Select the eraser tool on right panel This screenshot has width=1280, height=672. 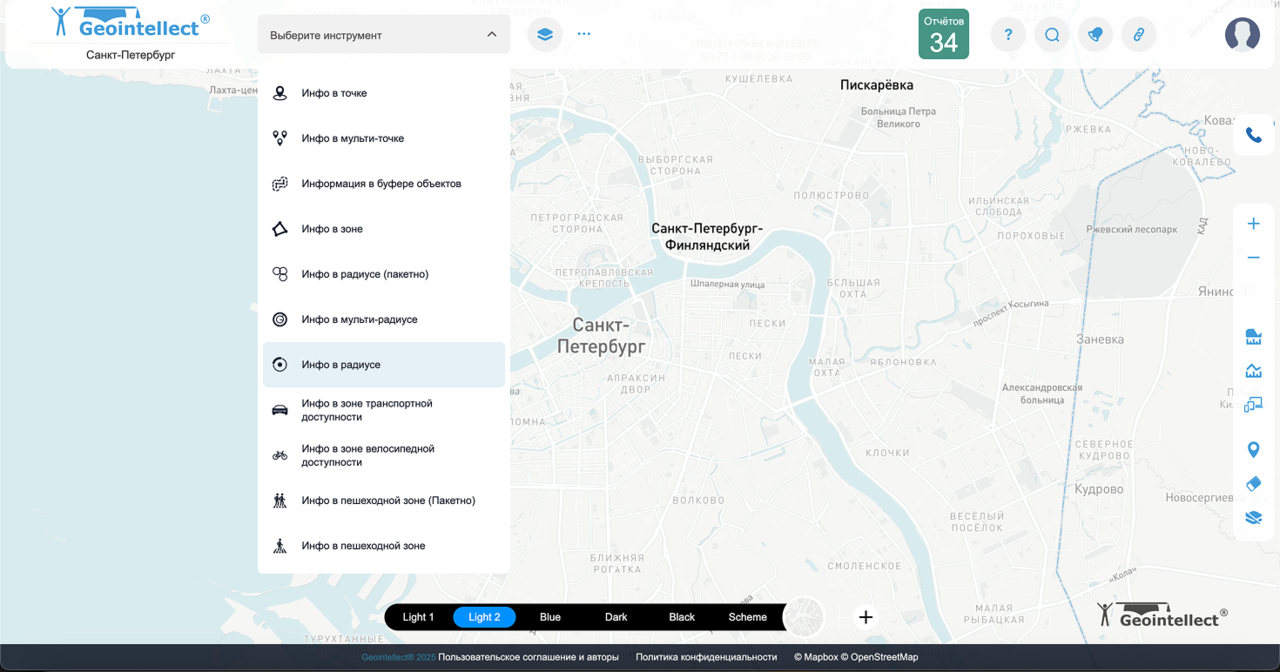[x=1253, y=484]
